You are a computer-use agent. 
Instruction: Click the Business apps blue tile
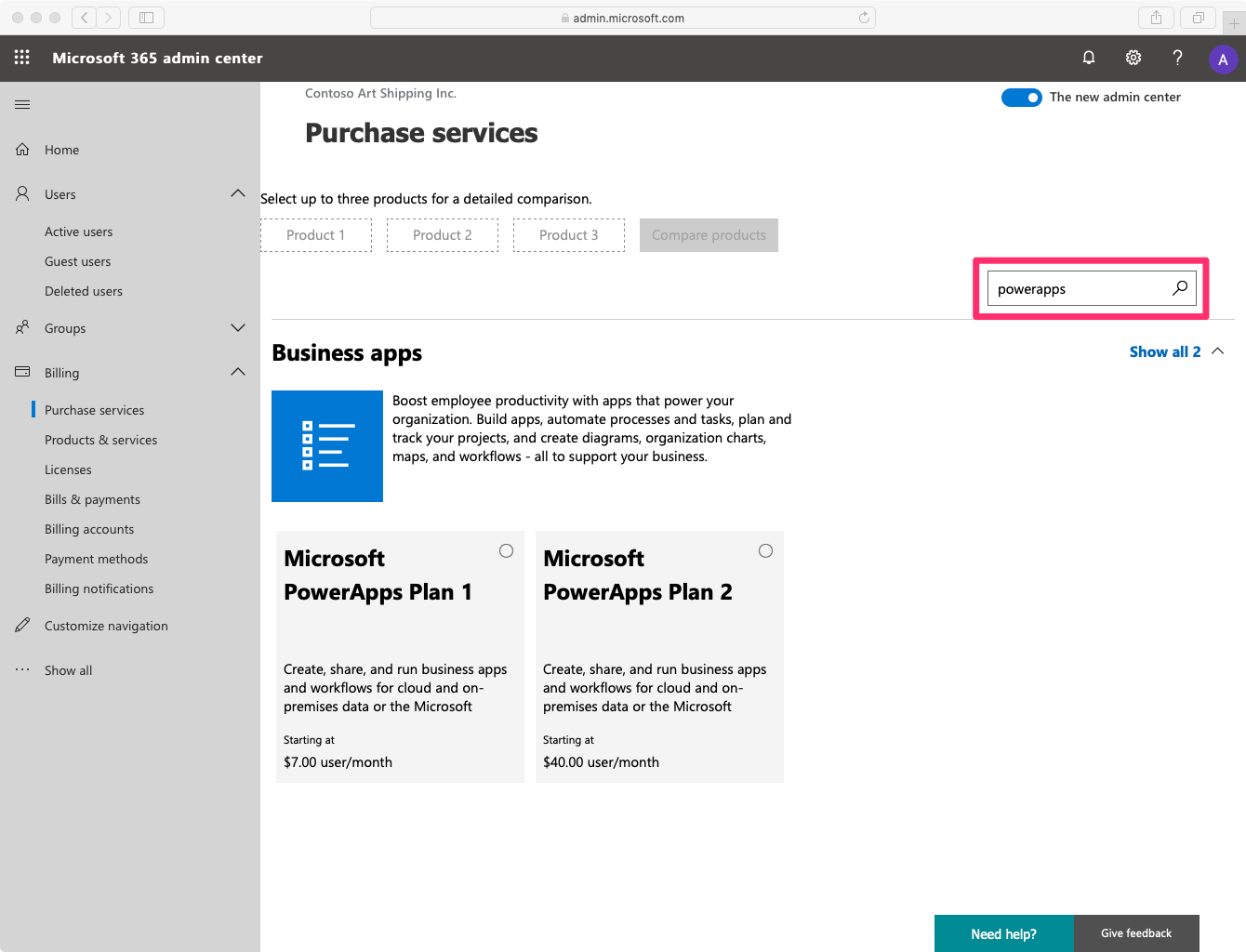tap(327, 446)
